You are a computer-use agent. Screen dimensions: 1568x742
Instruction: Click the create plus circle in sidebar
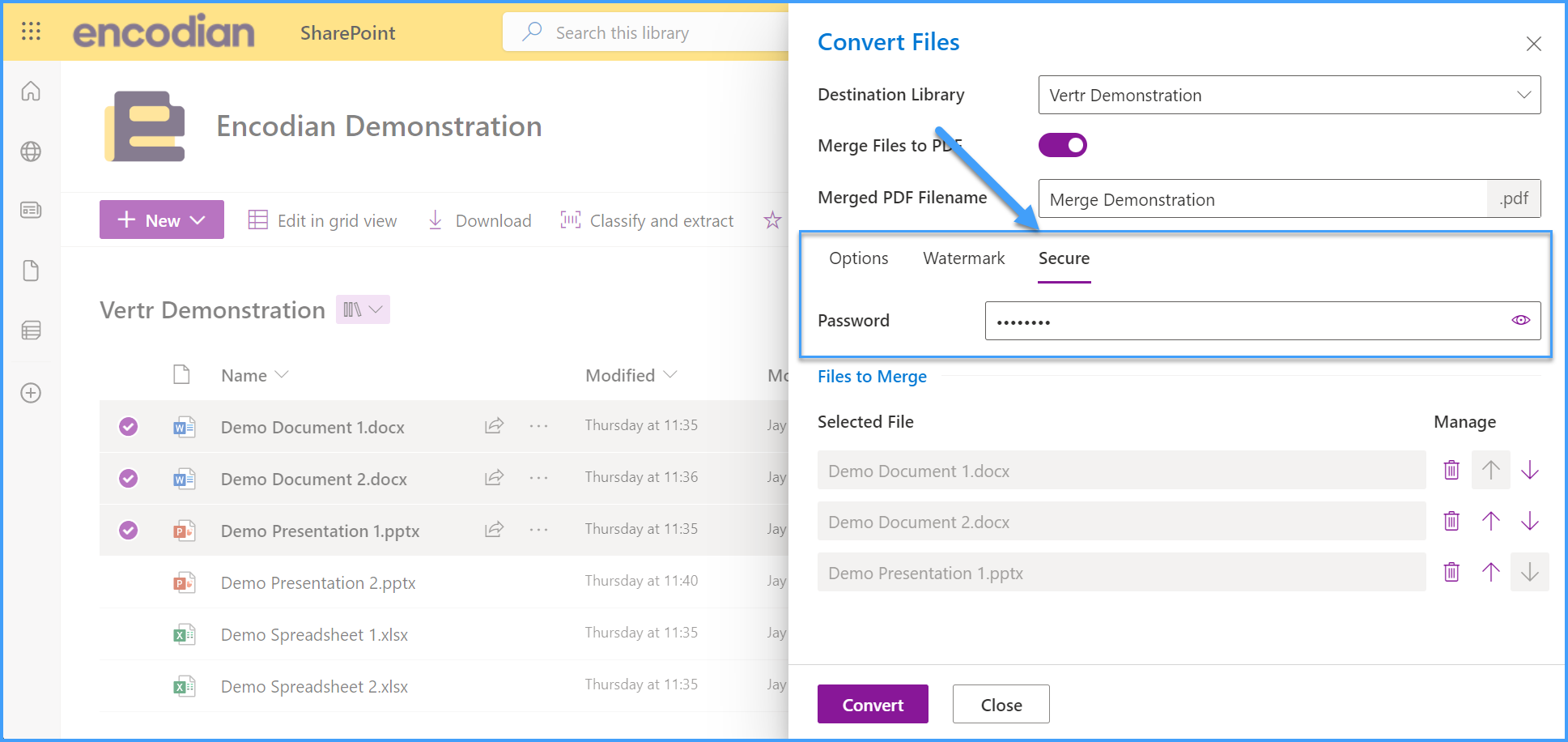31,393
